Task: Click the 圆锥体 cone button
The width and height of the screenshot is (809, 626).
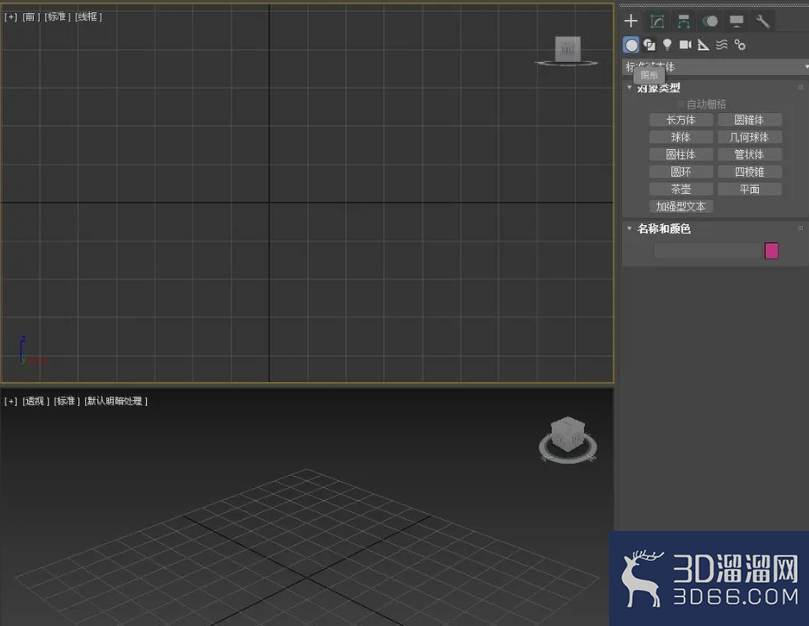Action: tap(749, 120)
